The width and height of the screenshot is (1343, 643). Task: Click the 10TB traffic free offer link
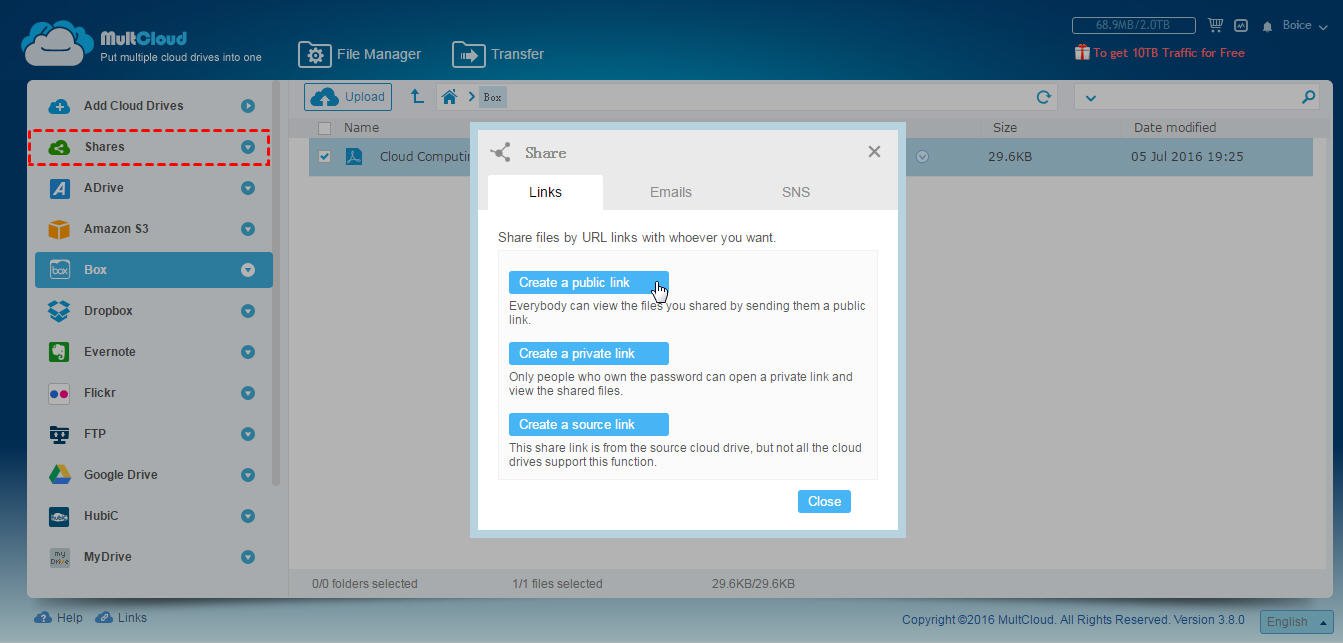click(1160, 52)
